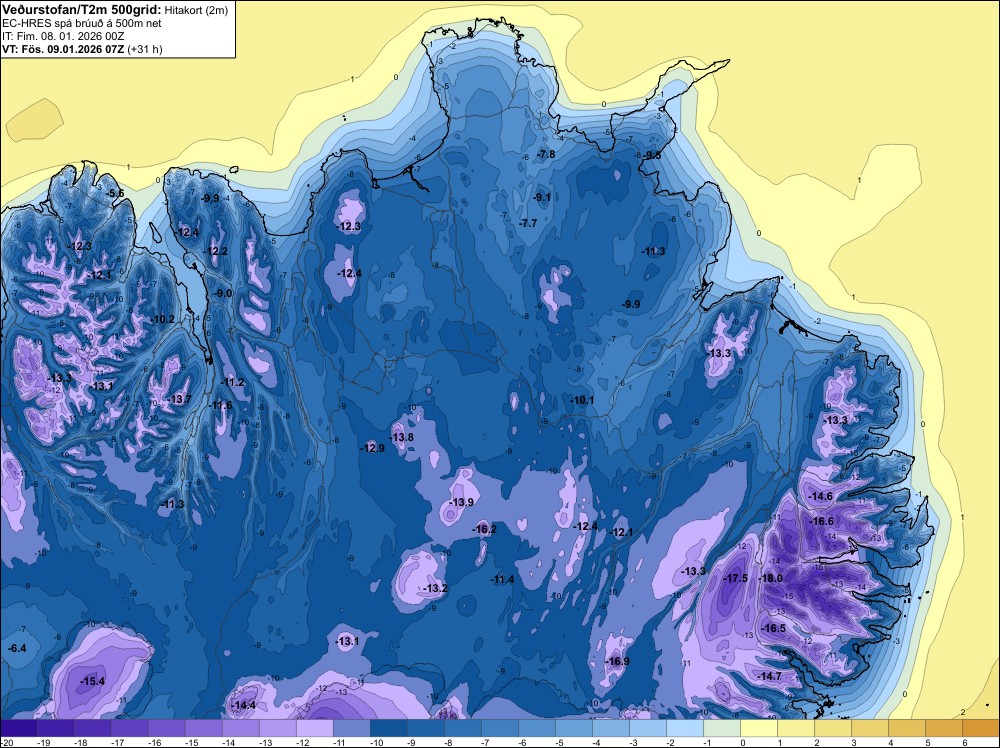Click the -13.7 temperature value on map
Image resolution: width=1000 pixels, height=748 pixels.
coord(179,399)
